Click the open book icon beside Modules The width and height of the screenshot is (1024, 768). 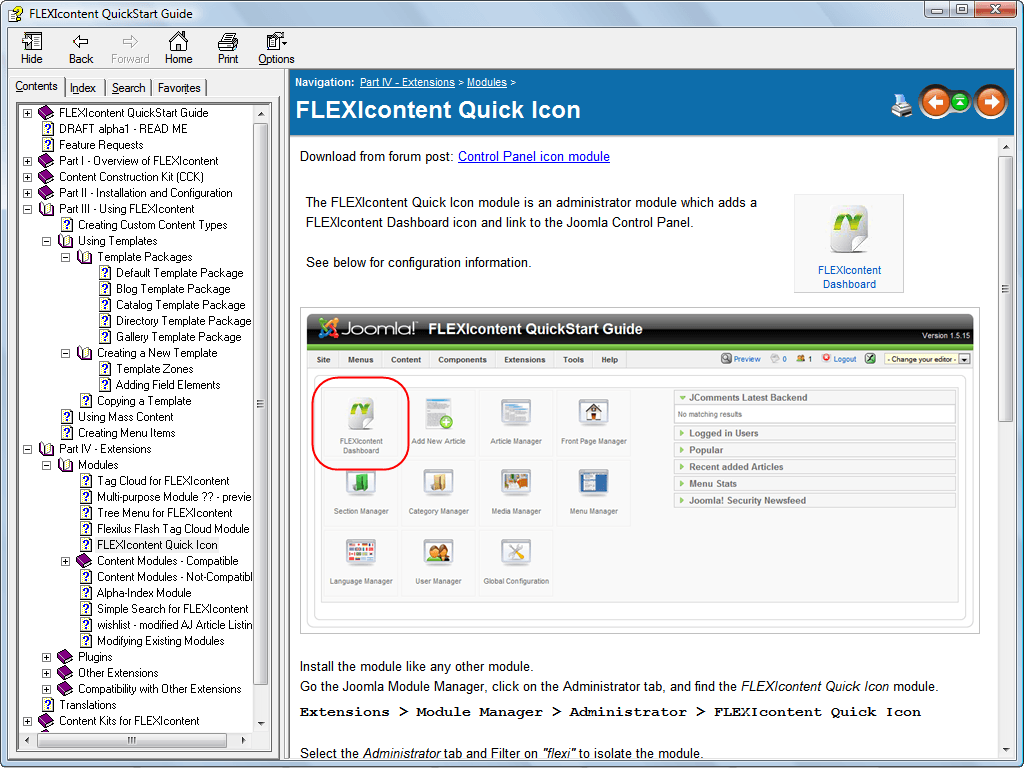[x=65, y=465]
